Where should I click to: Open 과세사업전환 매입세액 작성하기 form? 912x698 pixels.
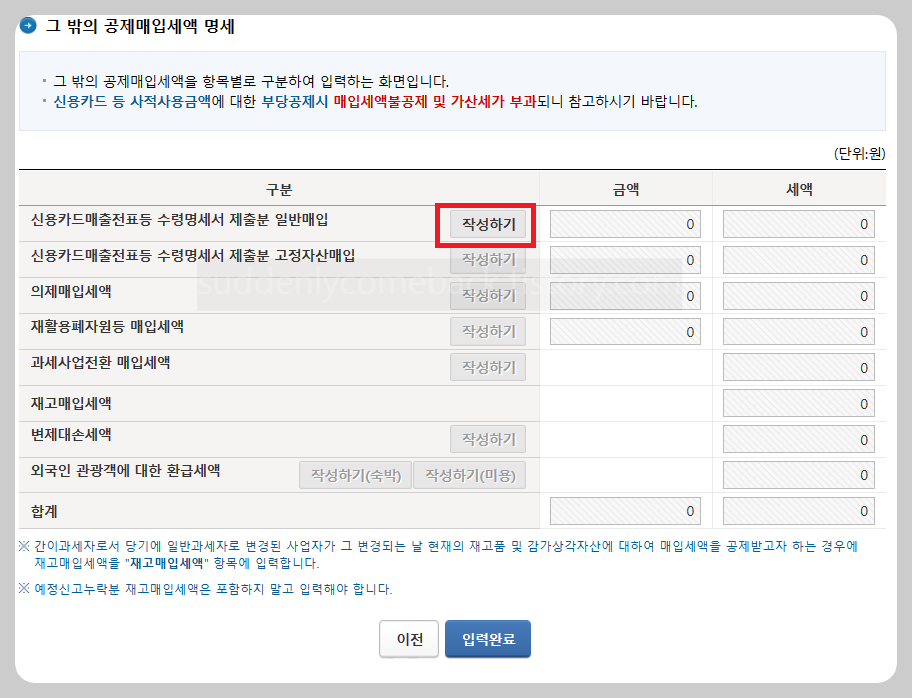click(x=487, y=367)
